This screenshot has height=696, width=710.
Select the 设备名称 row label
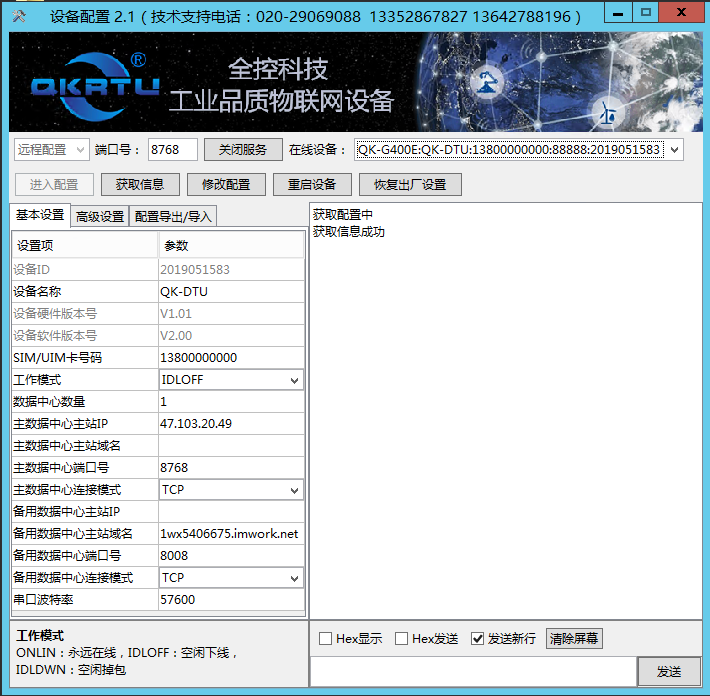pyautogui.click(x=37, y=292)
